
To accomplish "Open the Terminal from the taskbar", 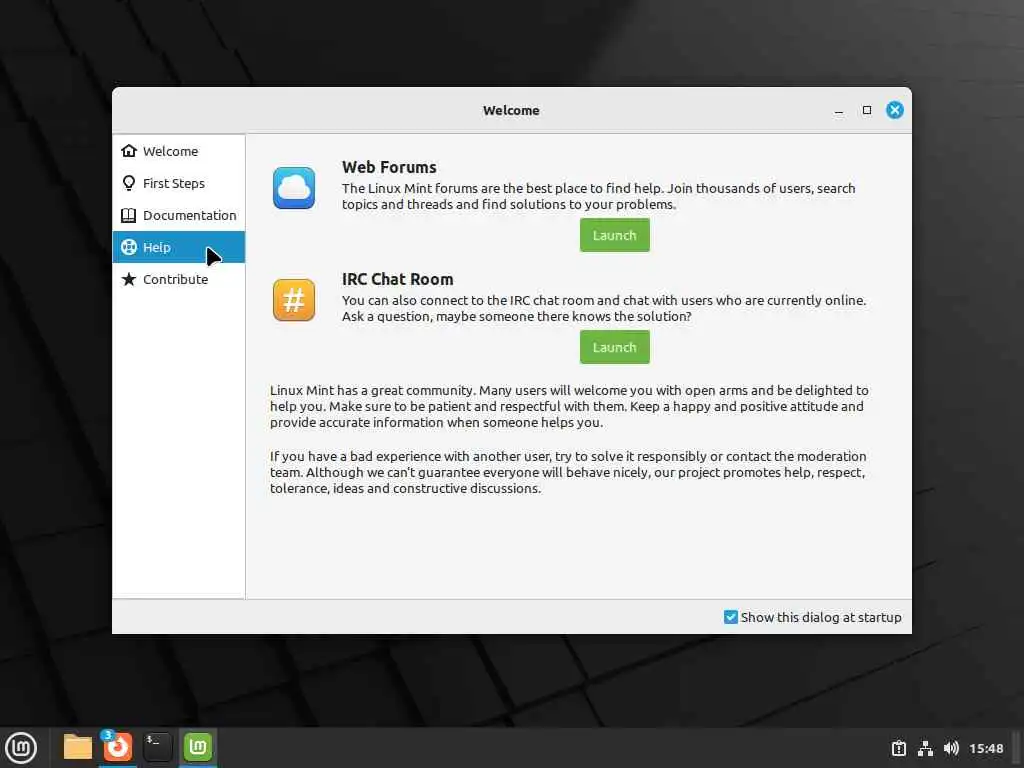I will [x=157, y=747].
